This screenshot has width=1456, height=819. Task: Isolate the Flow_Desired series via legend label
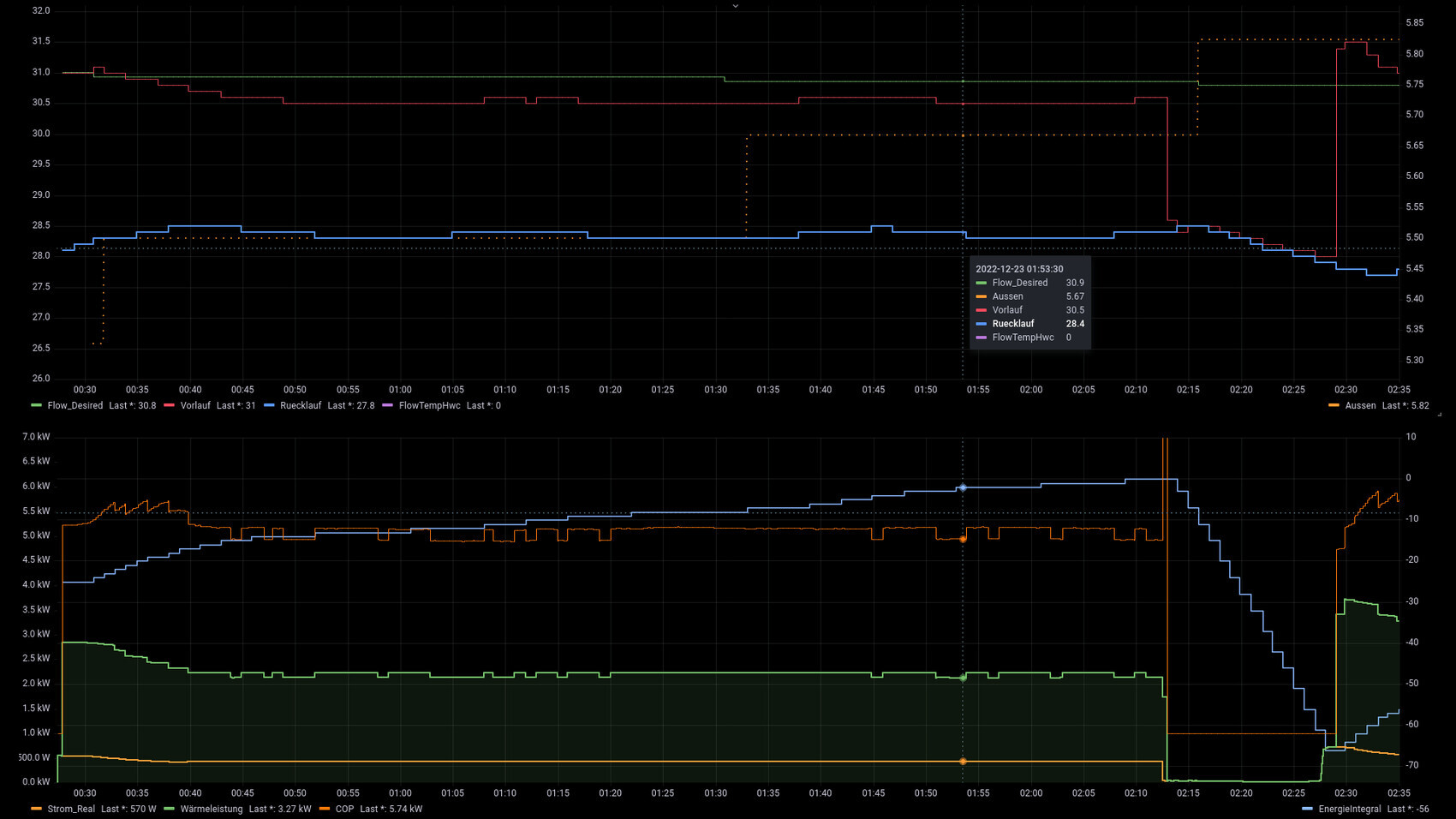(75, 405)
